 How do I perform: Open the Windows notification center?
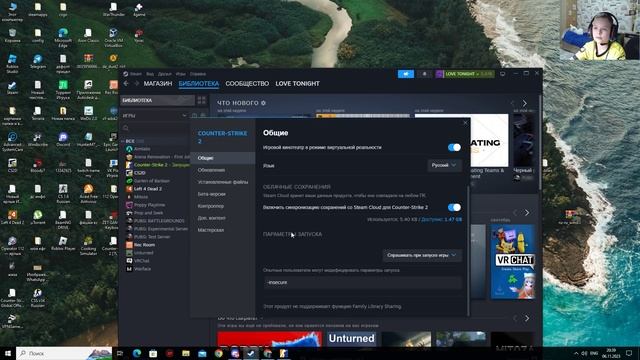tap(629, 353)
